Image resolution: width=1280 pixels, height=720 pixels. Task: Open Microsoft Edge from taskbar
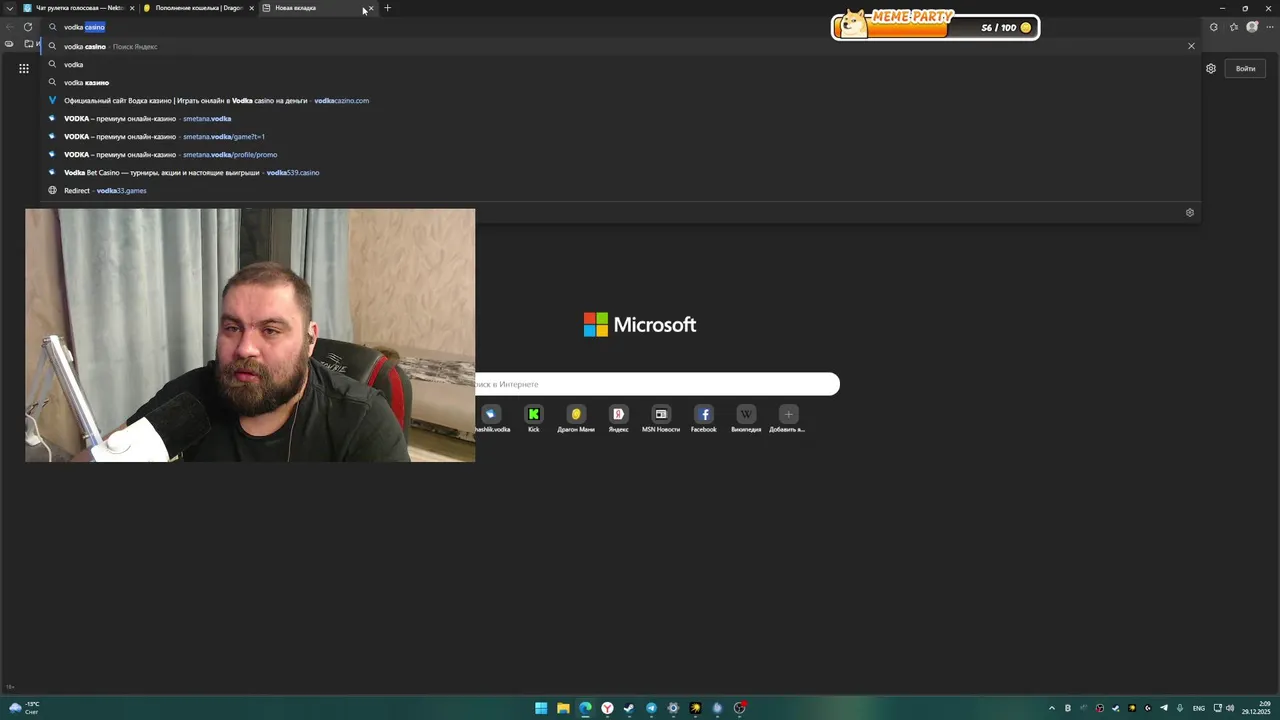click(x=585, y=708)
